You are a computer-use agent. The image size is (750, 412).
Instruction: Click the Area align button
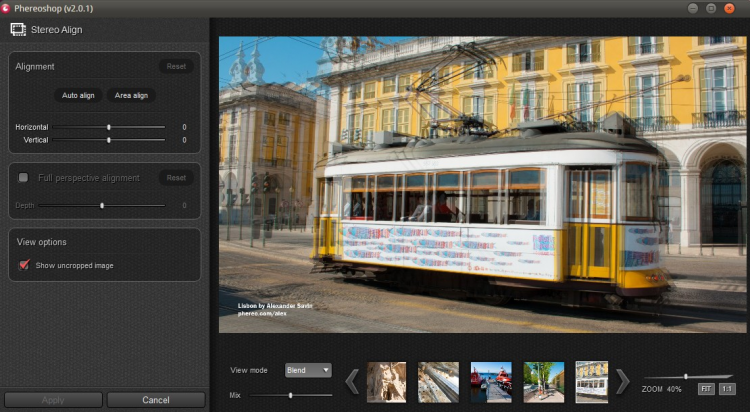point(131,95)
